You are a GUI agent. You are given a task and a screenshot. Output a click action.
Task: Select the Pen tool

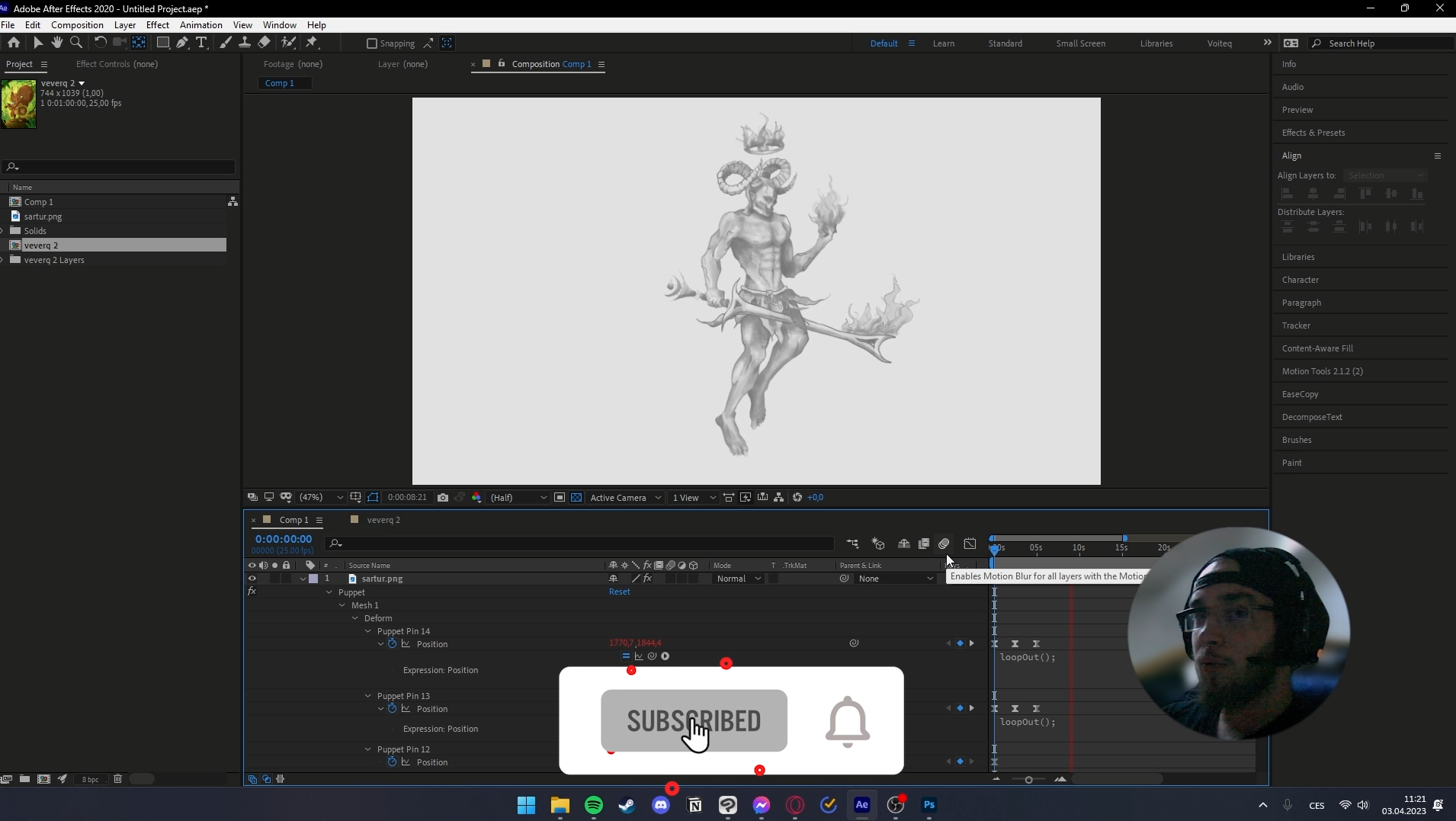pyautogui.click(x=182, y=43)
